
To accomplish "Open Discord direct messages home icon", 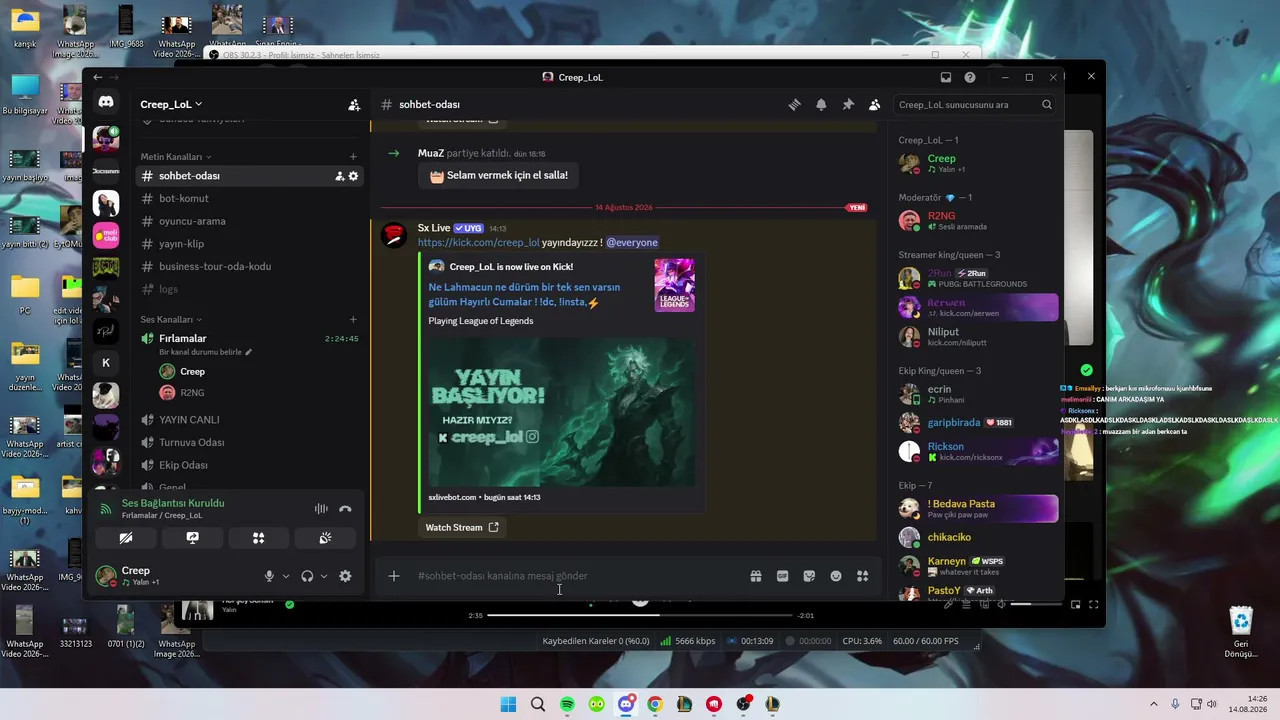I will pyautogui.click(x=106, y=102).
